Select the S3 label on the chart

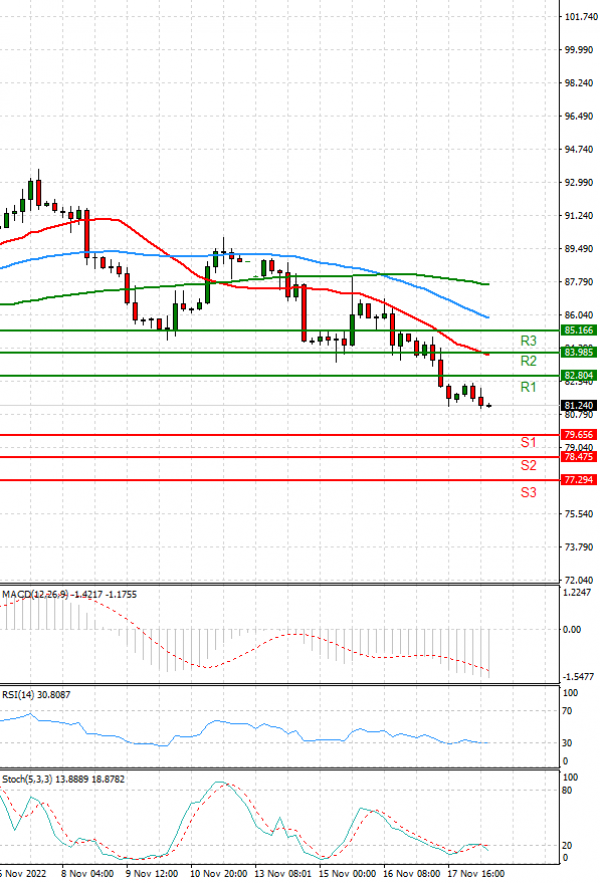click(x=528, y=493)
